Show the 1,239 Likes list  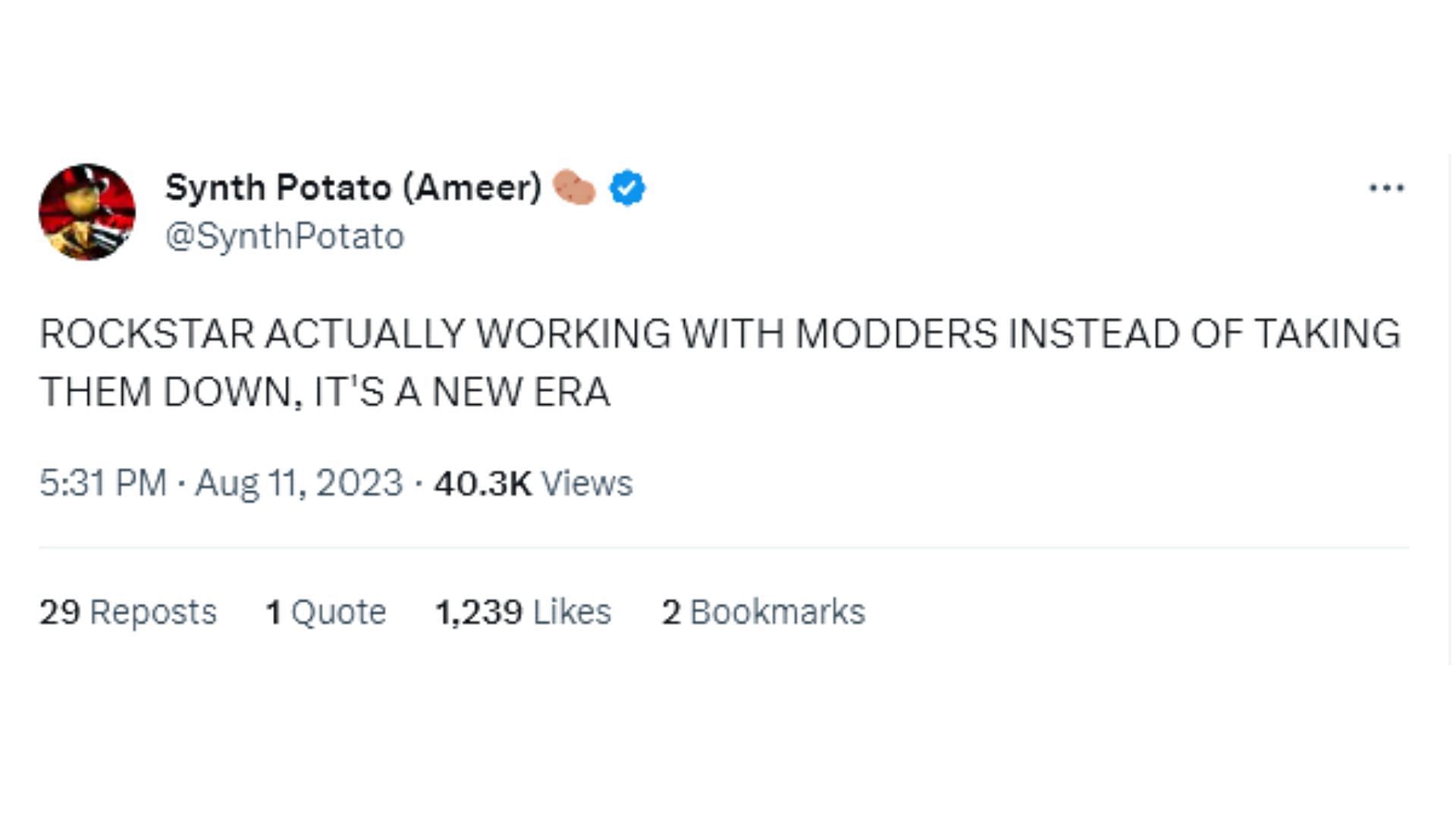click(522, 612)
